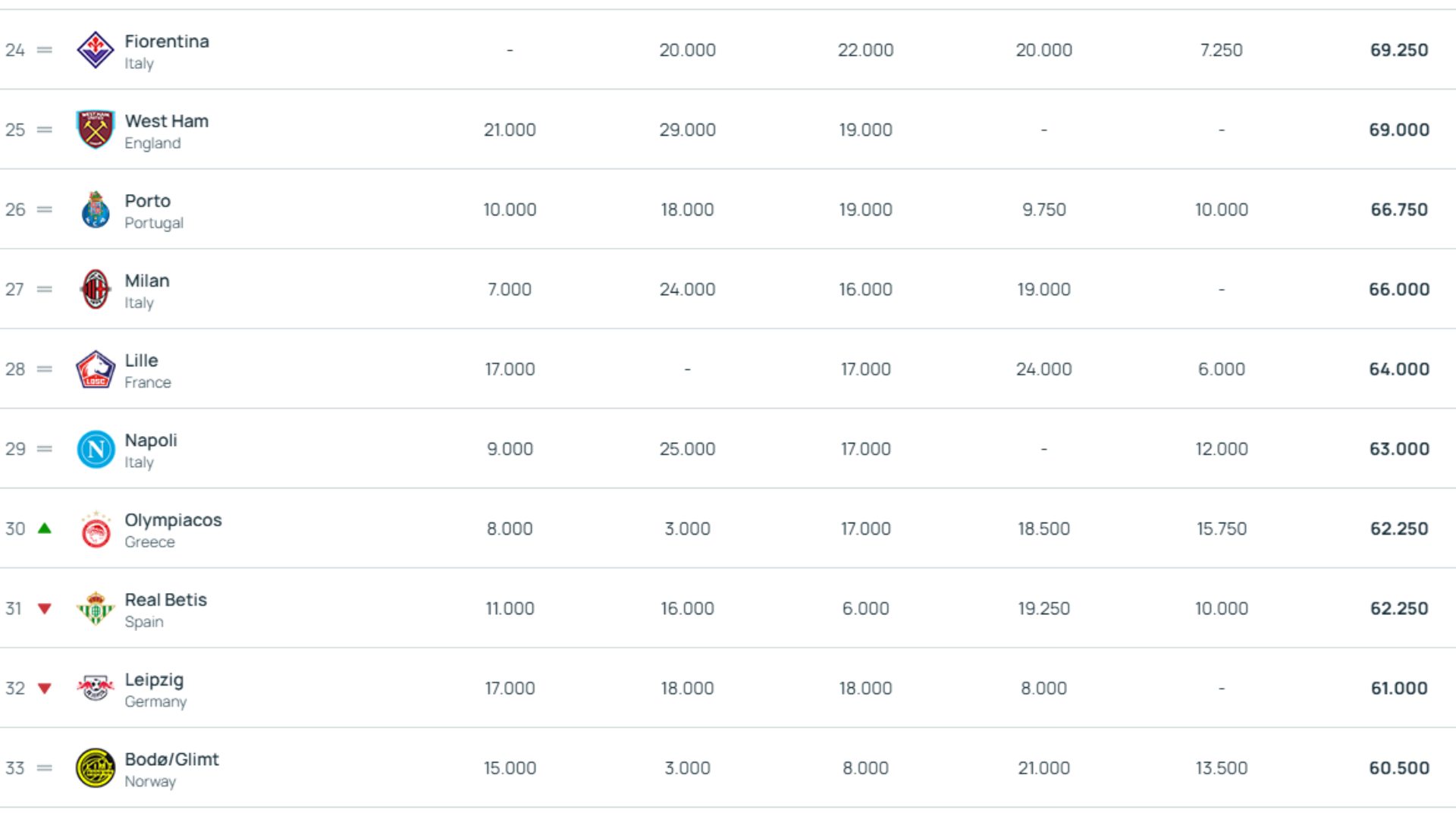Click the Lille club crest
Viewport: 1456px width, 819px height.
coord(96,369)
